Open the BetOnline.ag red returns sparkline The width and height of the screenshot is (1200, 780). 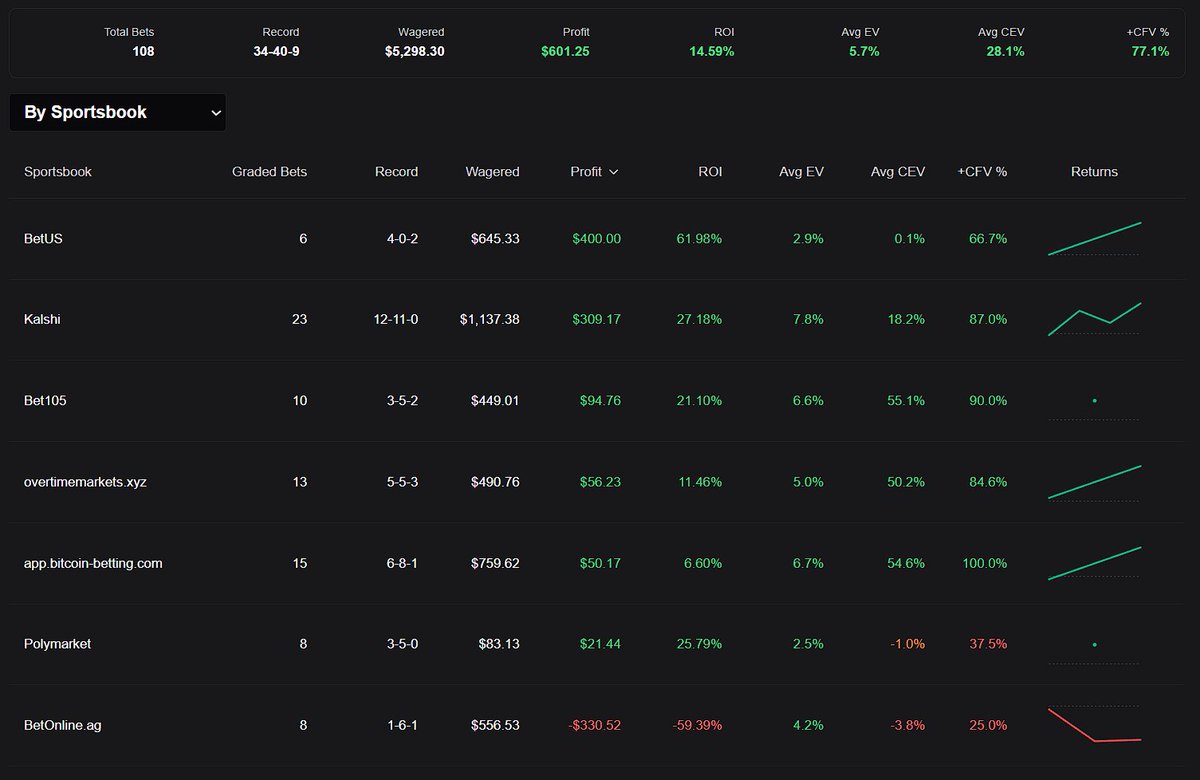1094,725
